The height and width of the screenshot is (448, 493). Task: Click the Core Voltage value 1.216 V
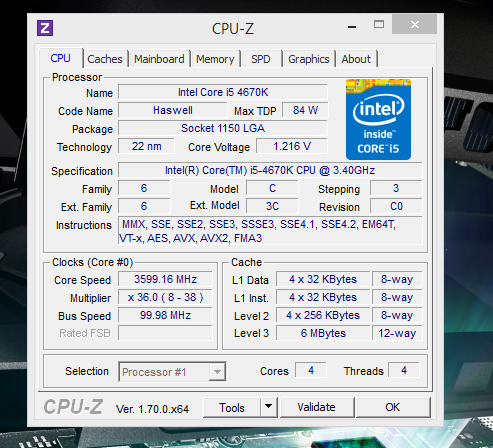point(292,146)
